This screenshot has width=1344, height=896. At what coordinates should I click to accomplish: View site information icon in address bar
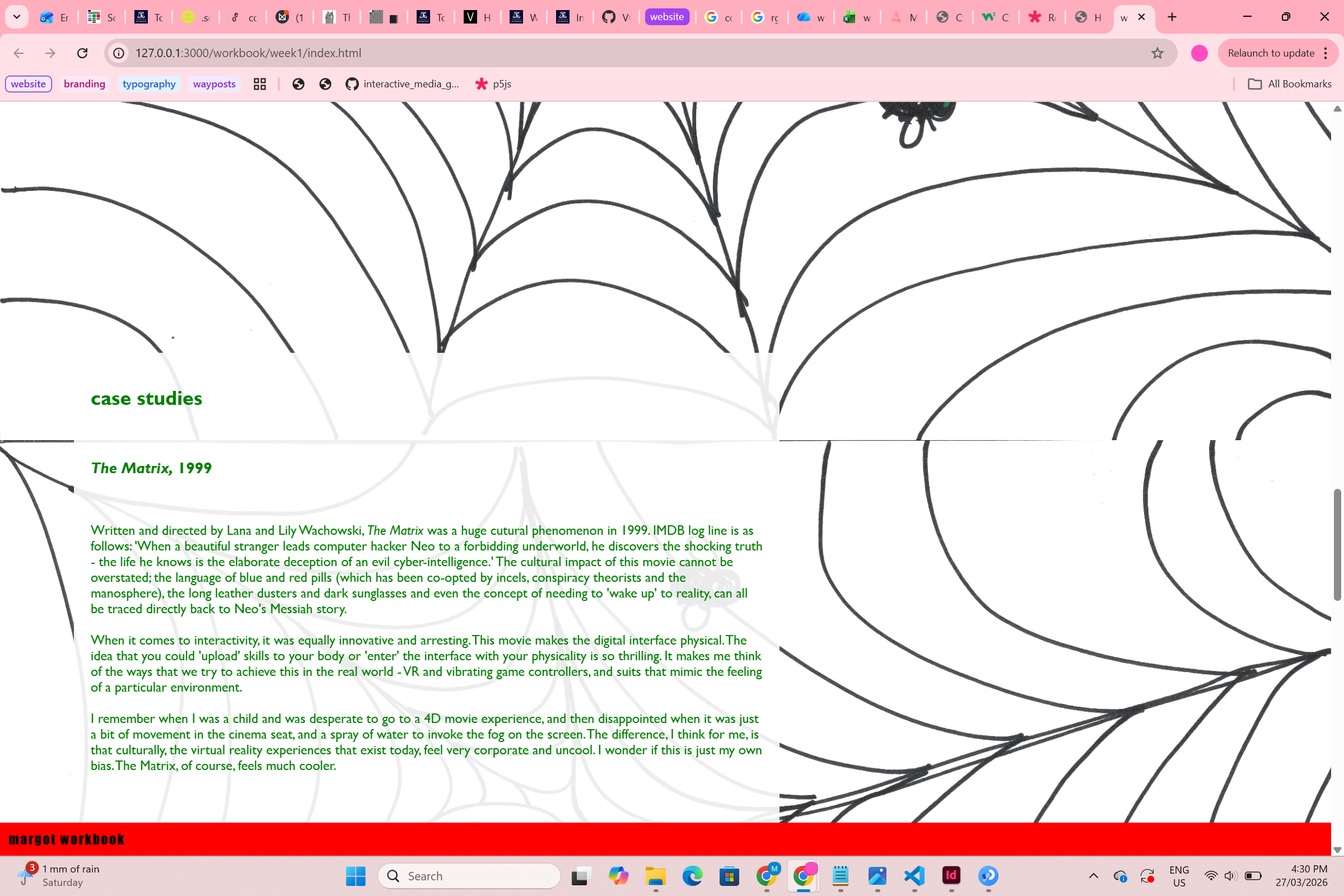(x=119, y=53)
